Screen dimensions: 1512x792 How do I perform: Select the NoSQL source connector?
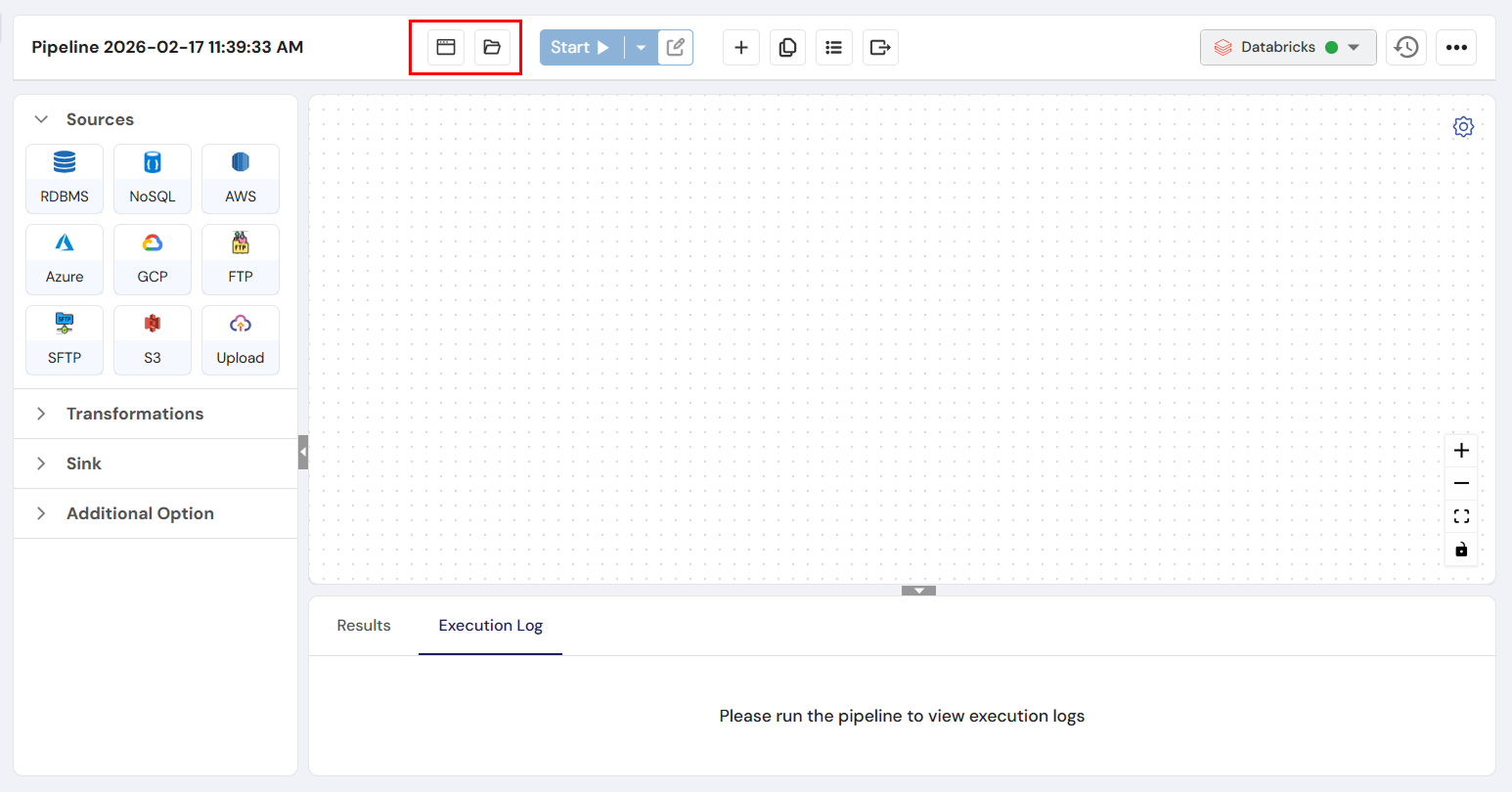pos(153,178)
